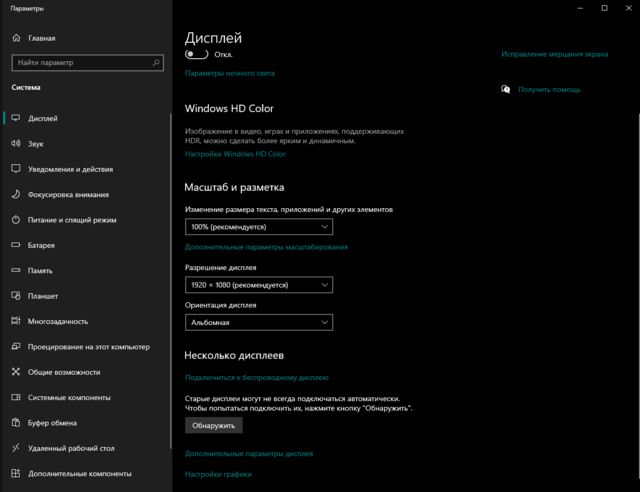Click the Focus assist moon icon
Image resolution: width=640 pixels, height=492 pixels.
coord(16,195)
